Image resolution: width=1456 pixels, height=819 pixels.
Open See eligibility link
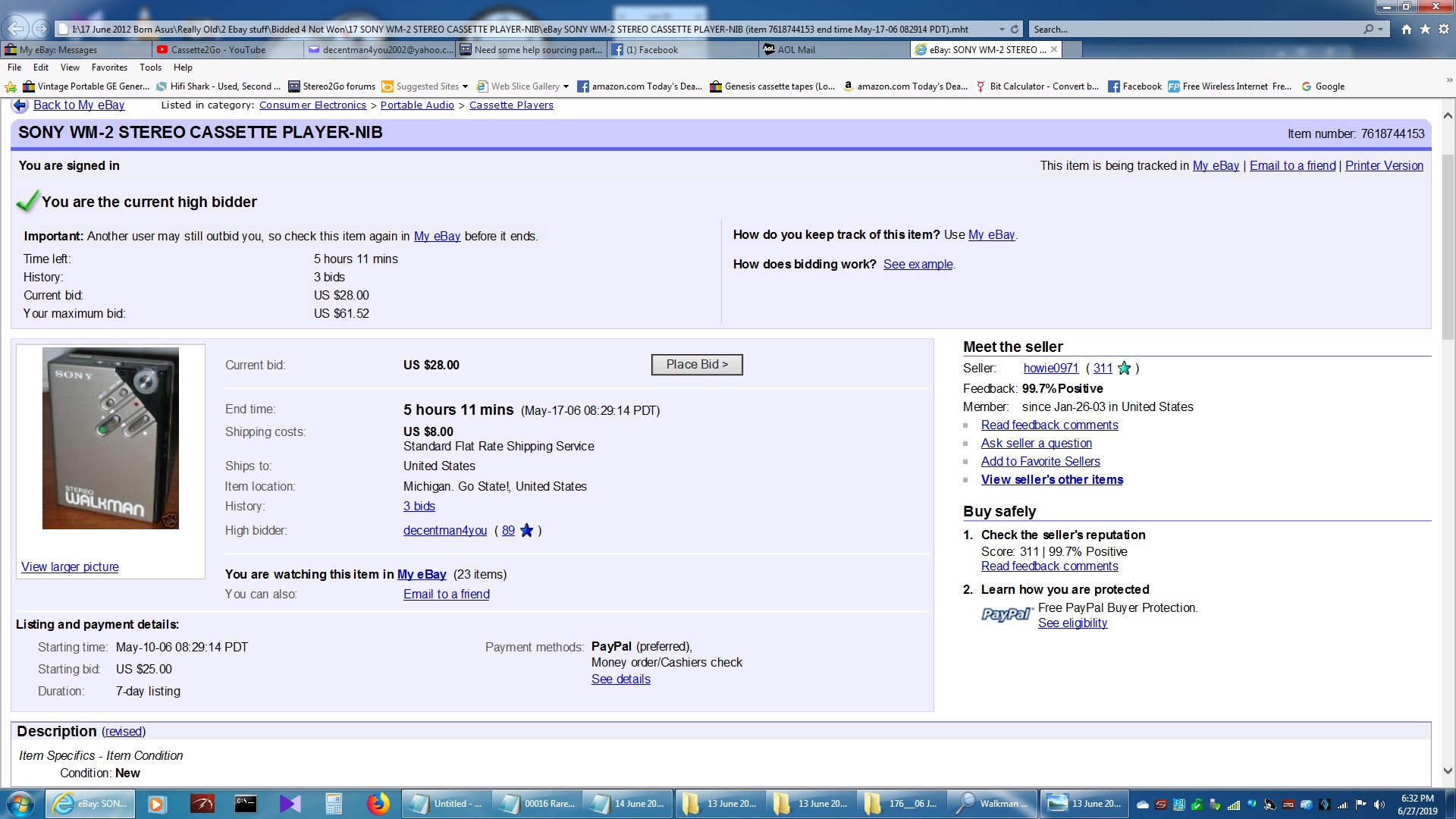tap(1072, 623)
